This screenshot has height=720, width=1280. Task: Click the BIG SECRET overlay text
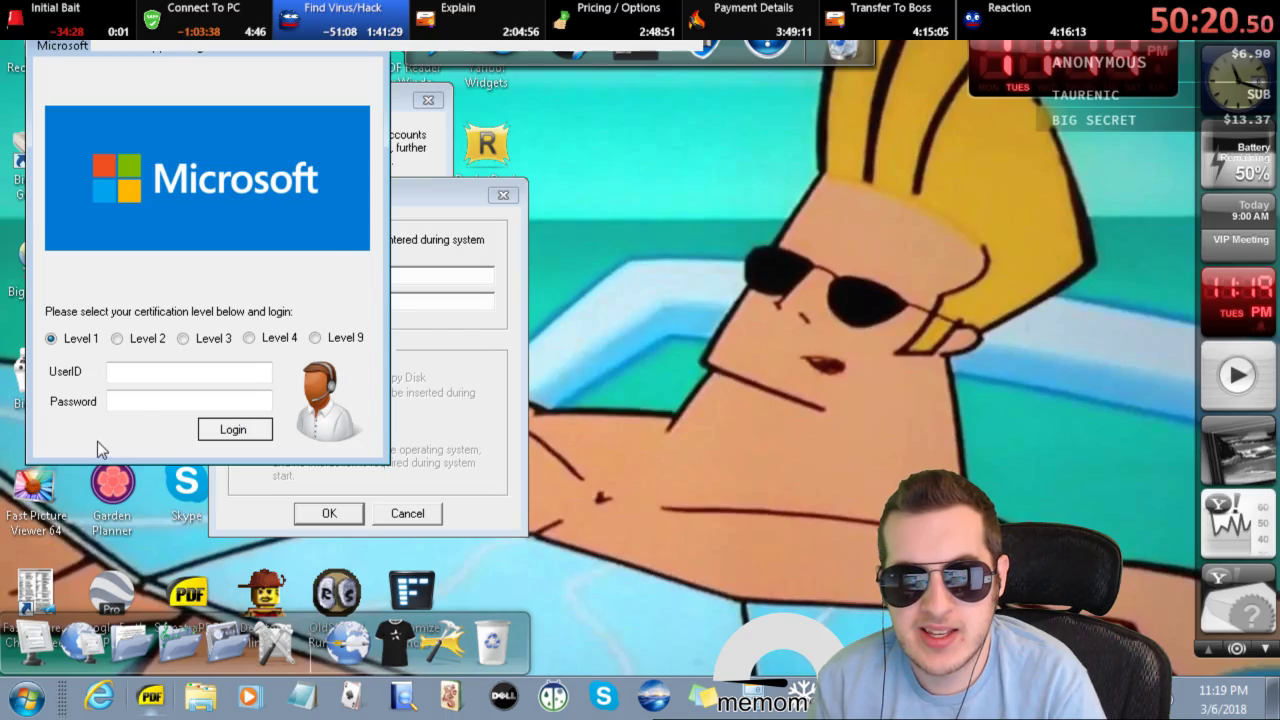(x=1094, y=120)
